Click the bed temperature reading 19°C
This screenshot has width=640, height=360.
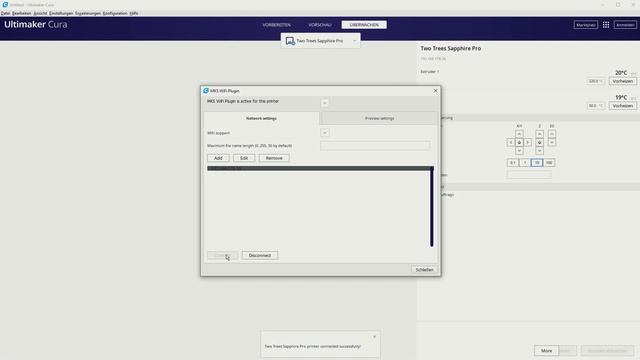[621, 97]
